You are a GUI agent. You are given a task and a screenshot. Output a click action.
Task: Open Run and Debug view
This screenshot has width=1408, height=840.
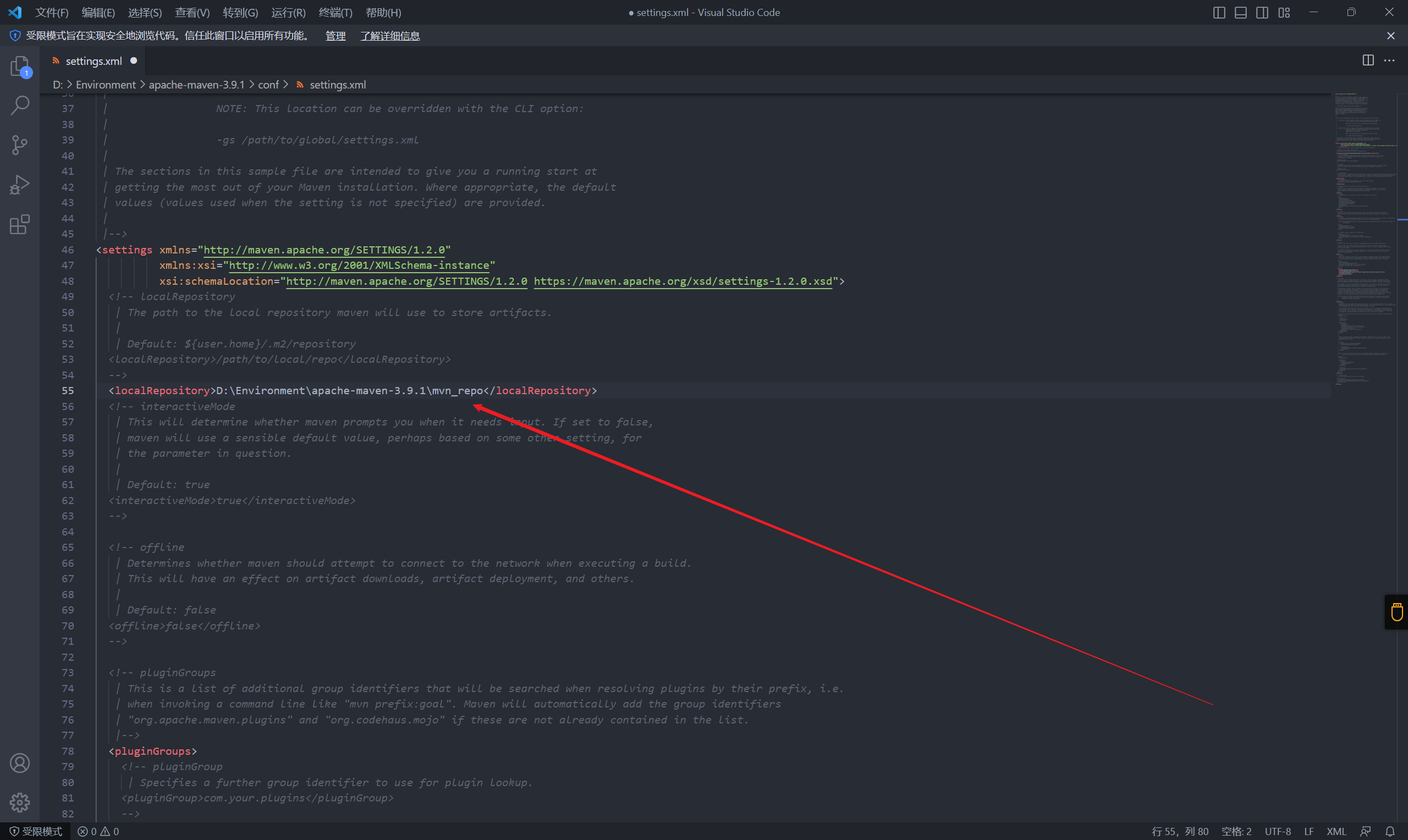pos(20,185)
